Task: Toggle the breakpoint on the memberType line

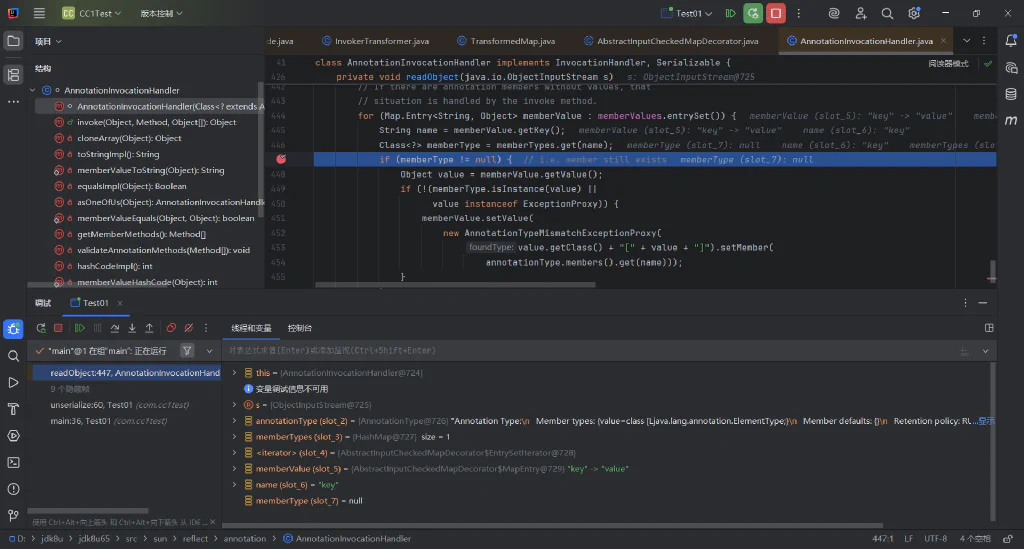Action: [281, 159]
